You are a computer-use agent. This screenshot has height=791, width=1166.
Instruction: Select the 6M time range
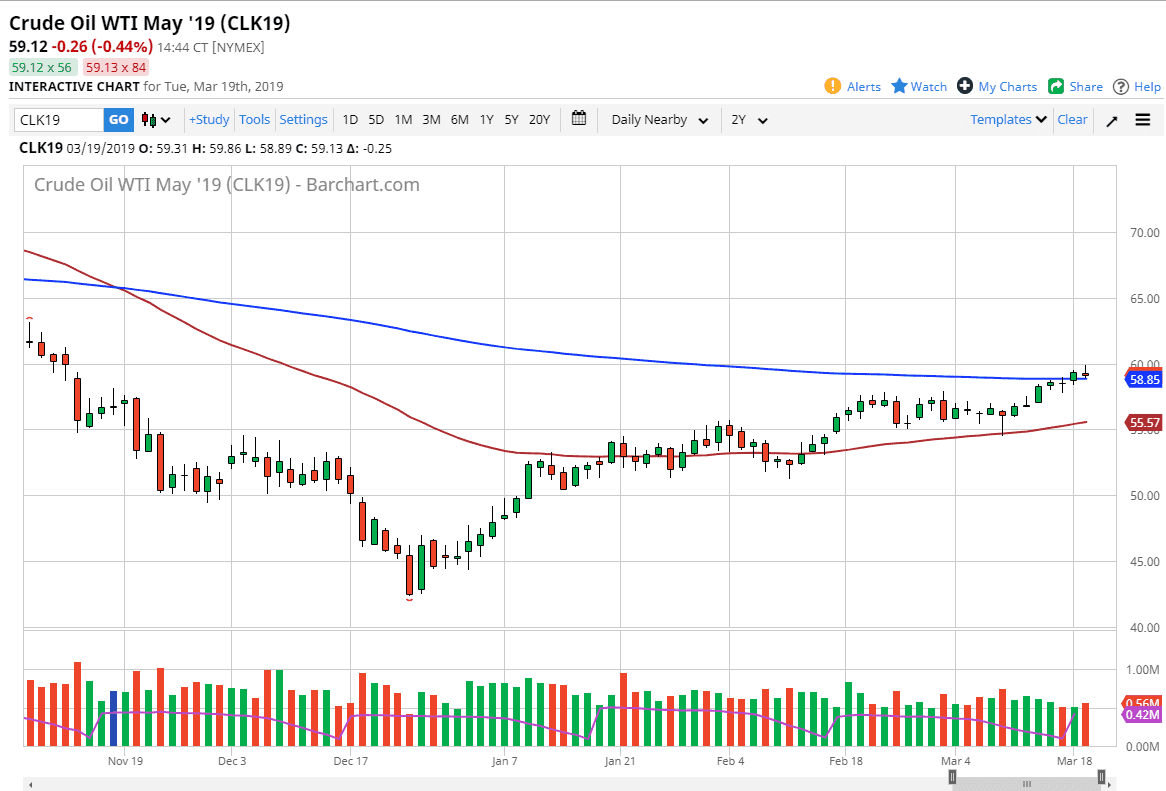[x=459, y=119]
